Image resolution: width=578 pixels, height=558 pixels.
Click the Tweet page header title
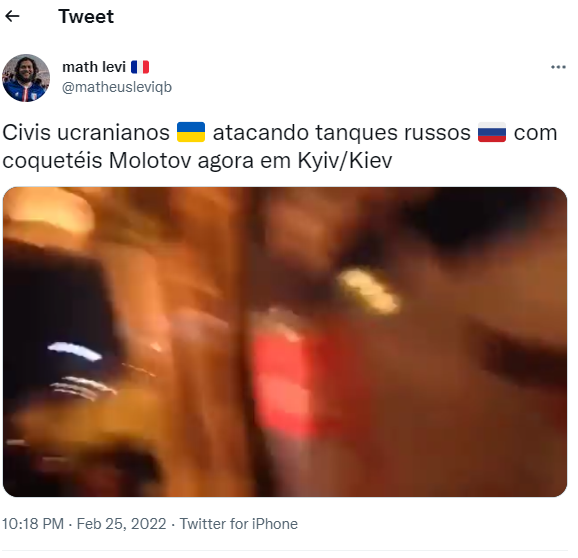pos(86,17)
